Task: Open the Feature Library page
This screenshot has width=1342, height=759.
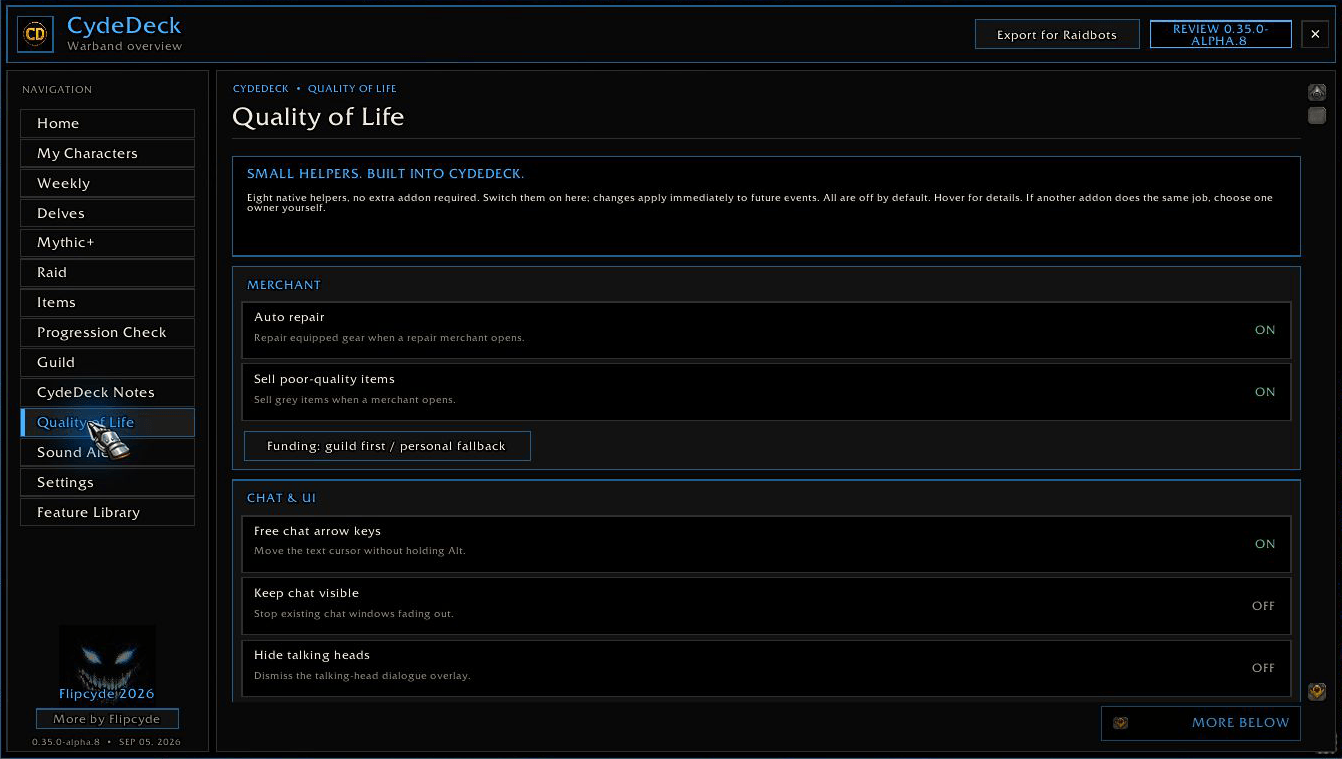Action: click(107, 512)
